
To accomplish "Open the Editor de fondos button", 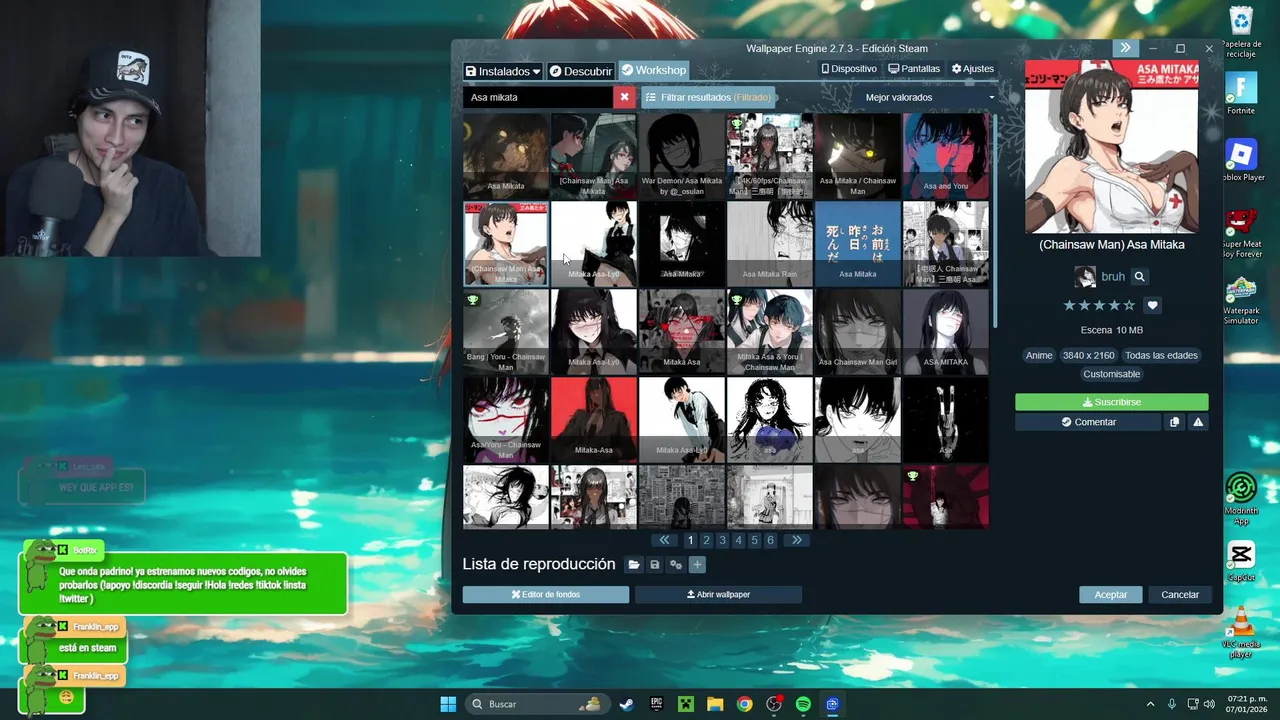I will click(546, 594).
